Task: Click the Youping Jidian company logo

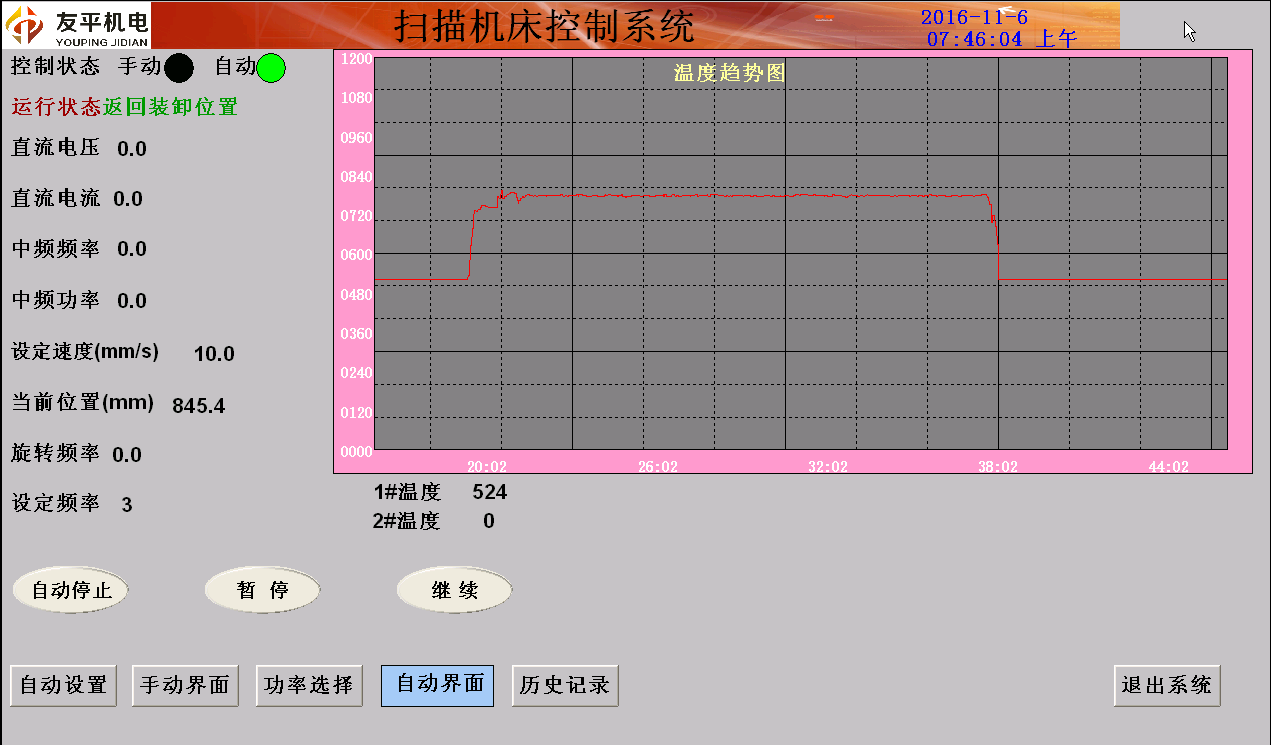Action: (x=76, y=25)
